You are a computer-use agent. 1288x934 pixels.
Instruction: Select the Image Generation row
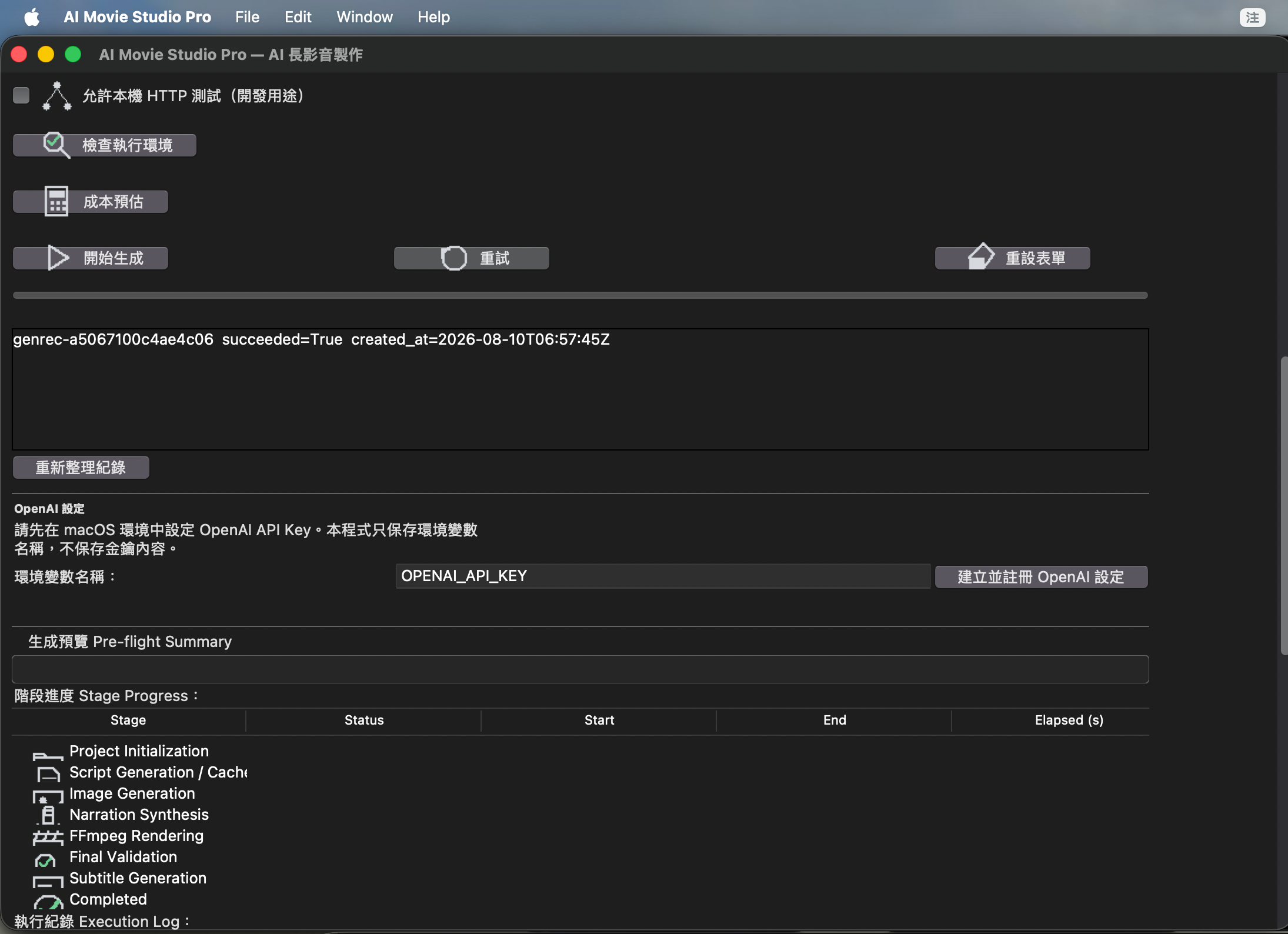(580, 793)
